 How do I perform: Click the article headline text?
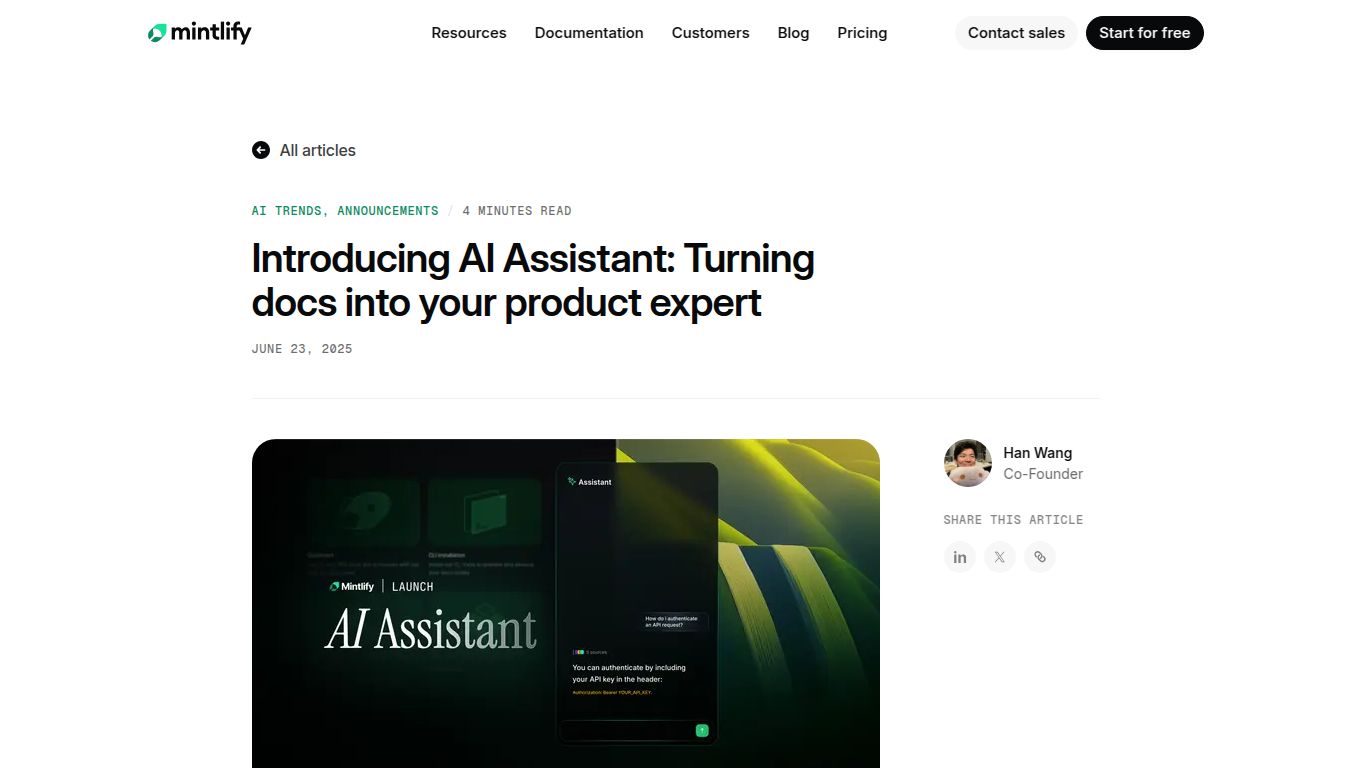point(533,280)
